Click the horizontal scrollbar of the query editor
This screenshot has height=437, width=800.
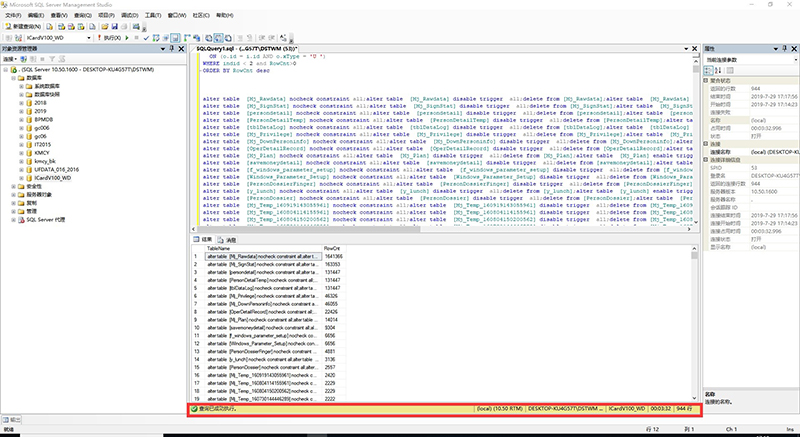click(442, 229)
